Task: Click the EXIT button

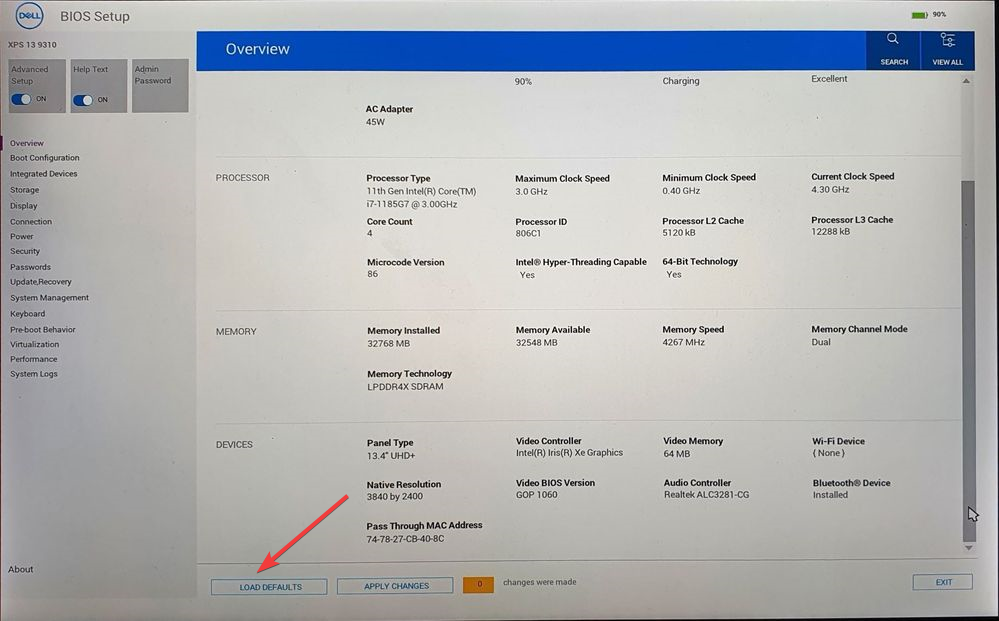Action: click(x=943, y=582)
